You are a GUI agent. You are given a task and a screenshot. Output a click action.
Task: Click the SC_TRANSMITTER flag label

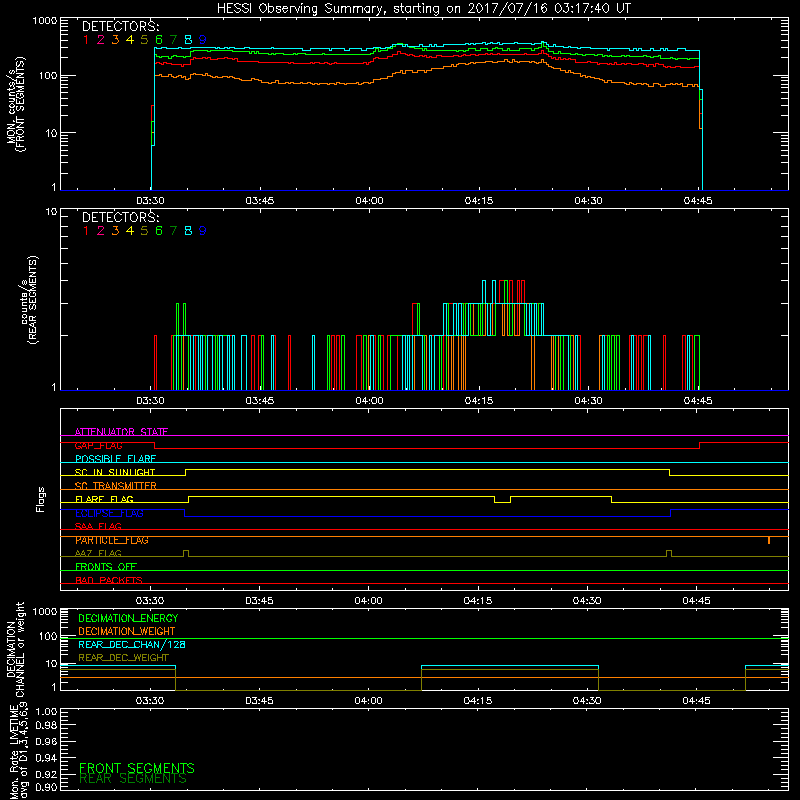pos(116,486)
